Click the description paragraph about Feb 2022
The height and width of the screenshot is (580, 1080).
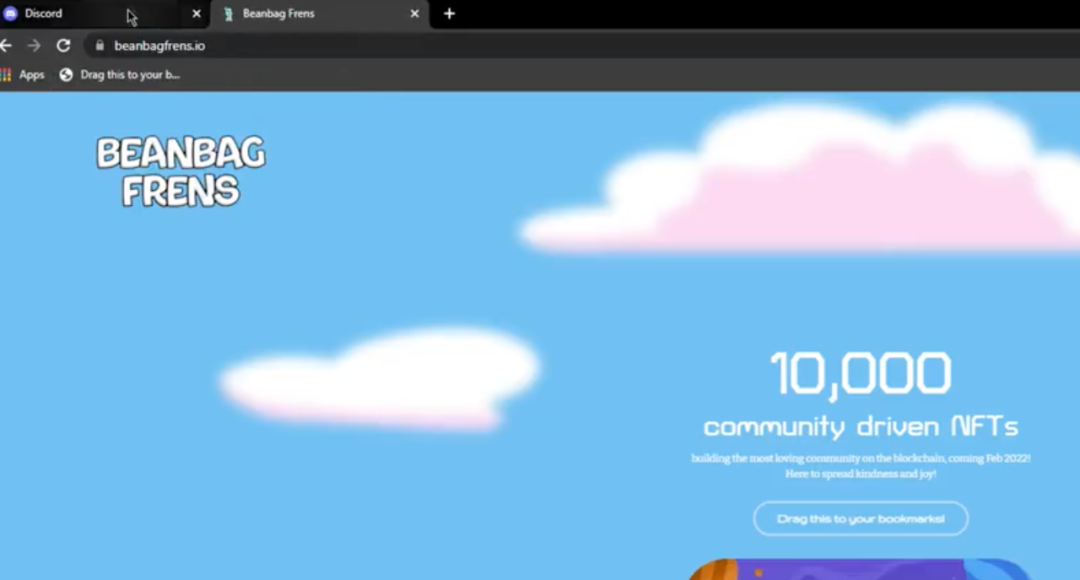[860, 465]
